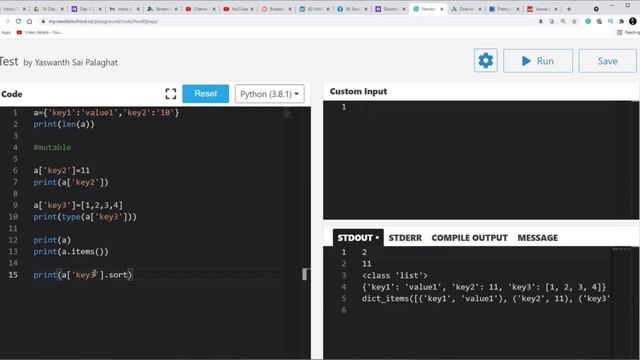This screenshot has width=640, height=360.
Task: Click code line print(a.items())
Action: (71, 251)
